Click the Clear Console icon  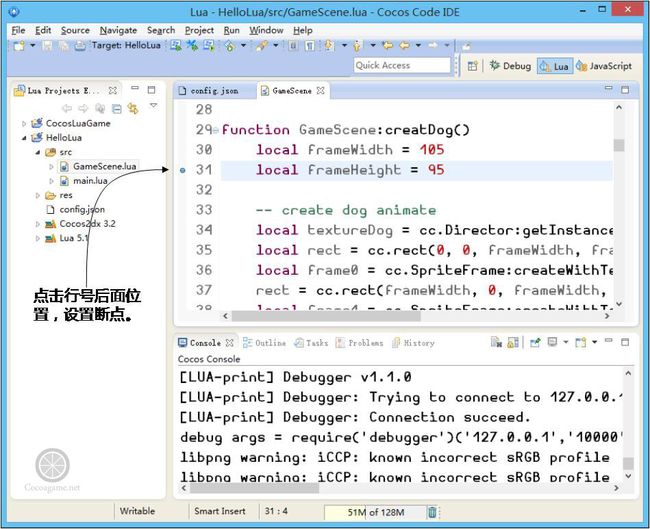[496, 342]
